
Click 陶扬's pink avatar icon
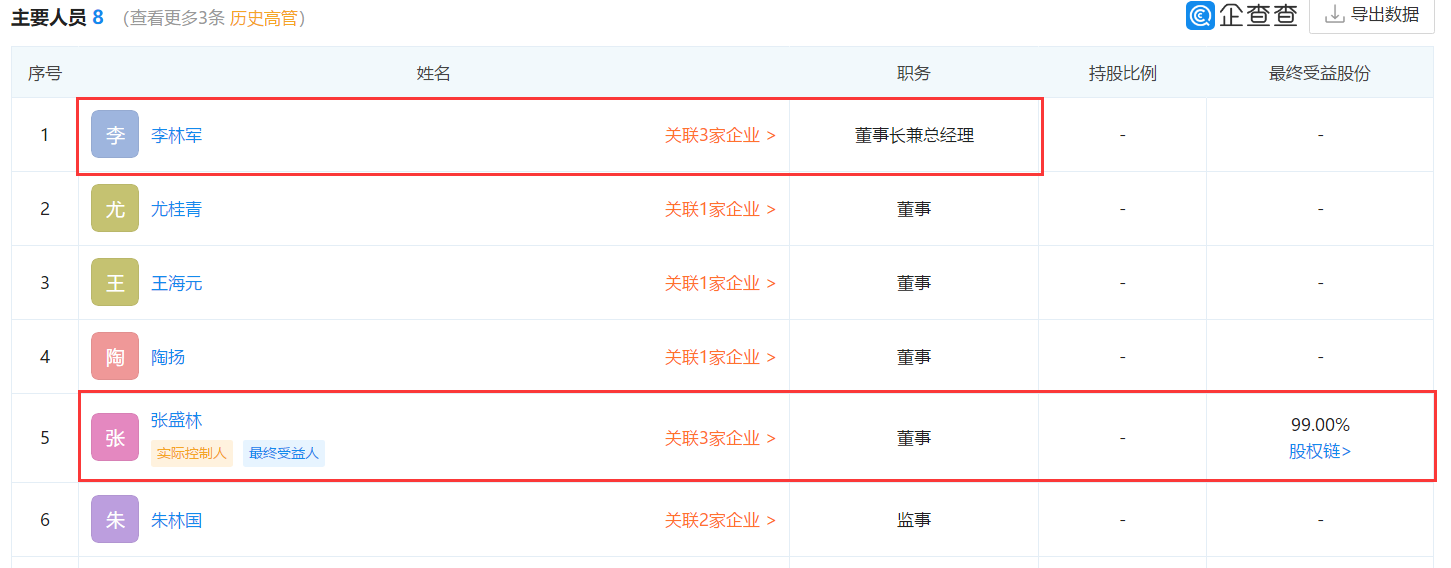point(115,357)
